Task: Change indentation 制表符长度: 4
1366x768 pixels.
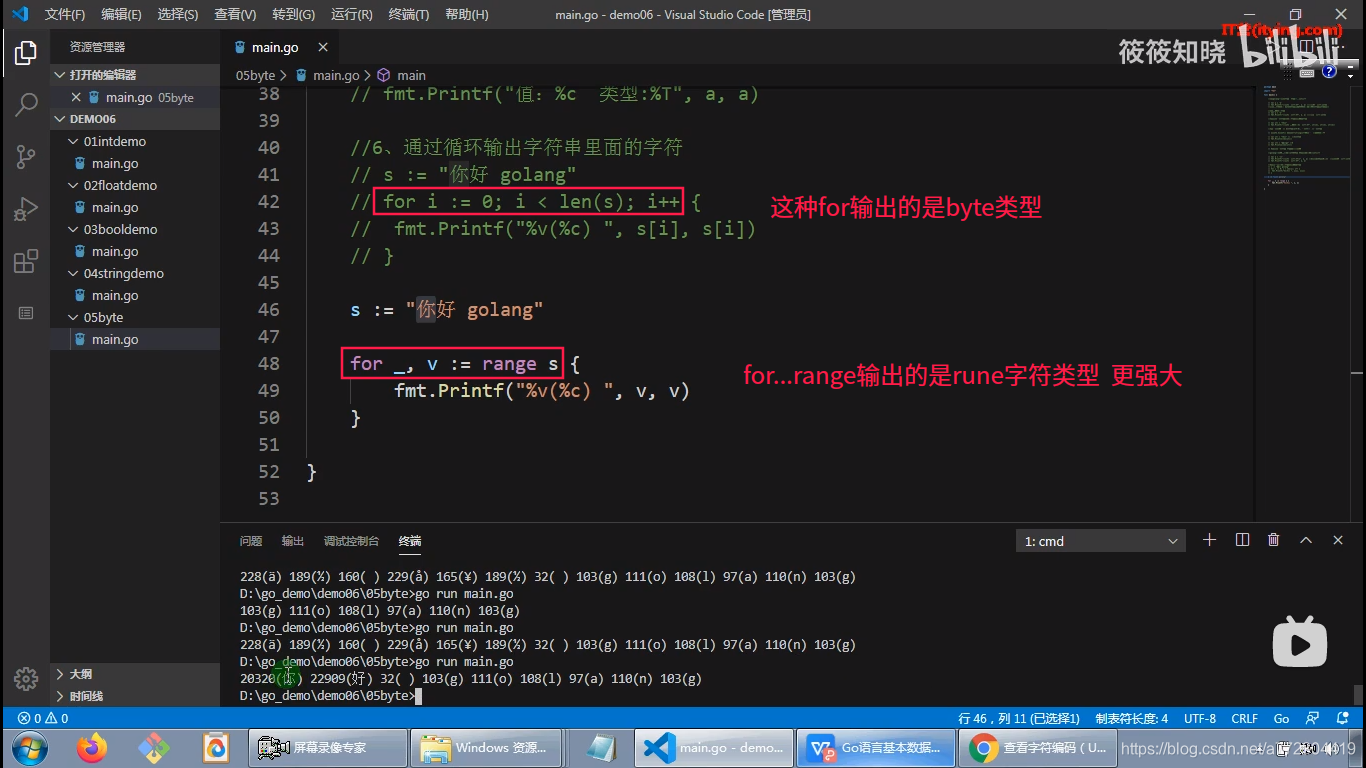Action: coord(1132,718)
